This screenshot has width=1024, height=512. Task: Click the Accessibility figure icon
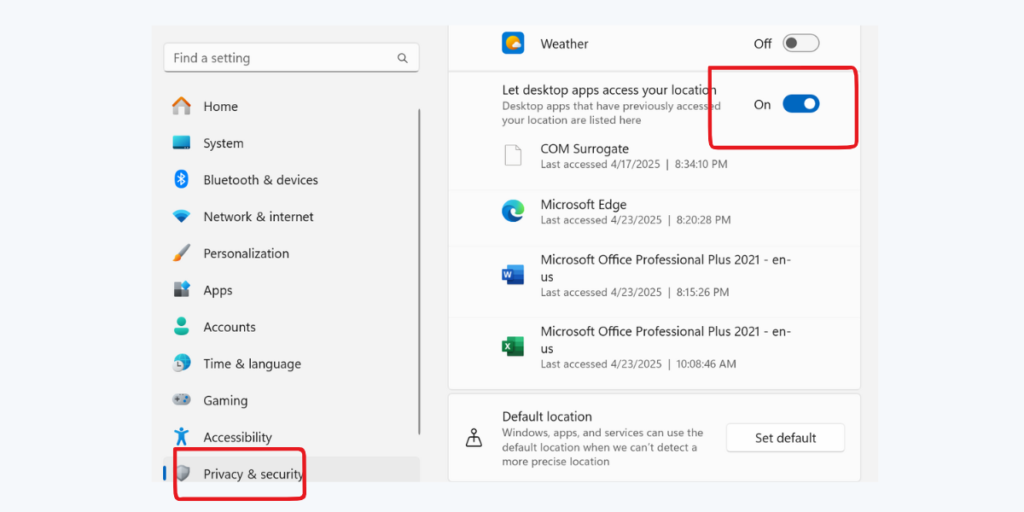(182, 436)
